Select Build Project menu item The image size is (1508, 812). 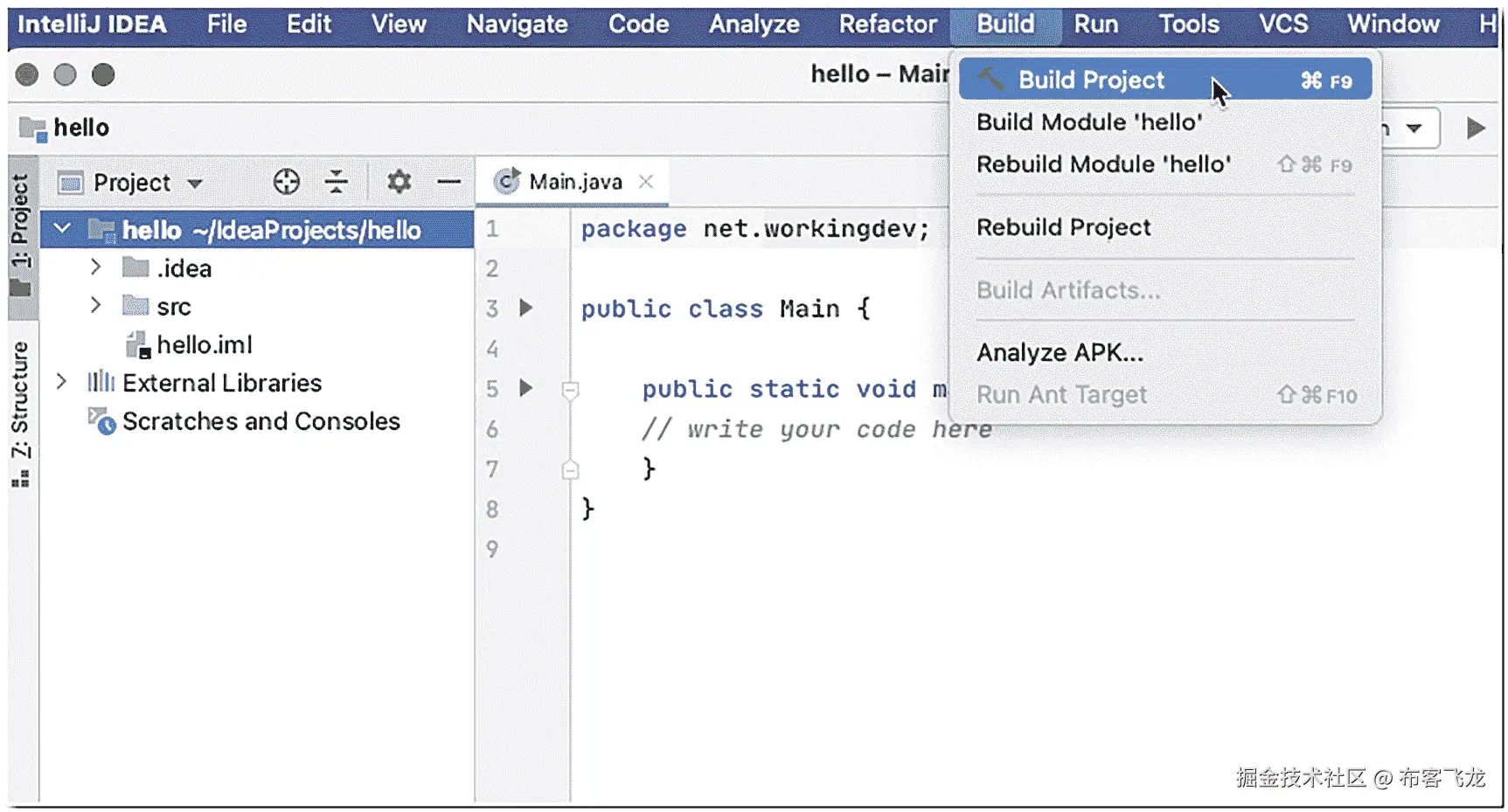pyautogui.click(x=1091, y=80)
